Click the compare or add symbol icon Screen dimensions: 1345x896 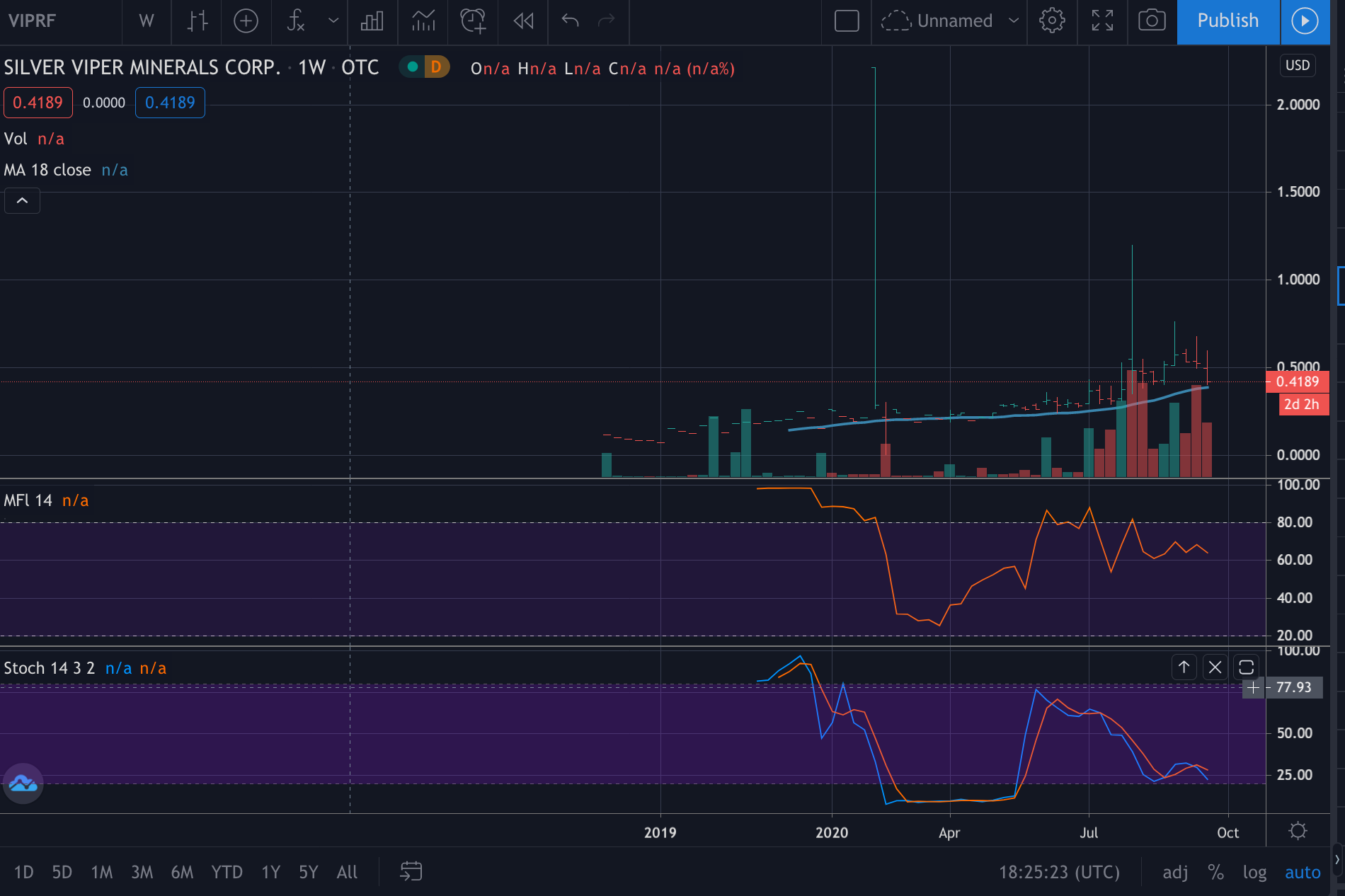pyautogui.click(x=246, y=21)
